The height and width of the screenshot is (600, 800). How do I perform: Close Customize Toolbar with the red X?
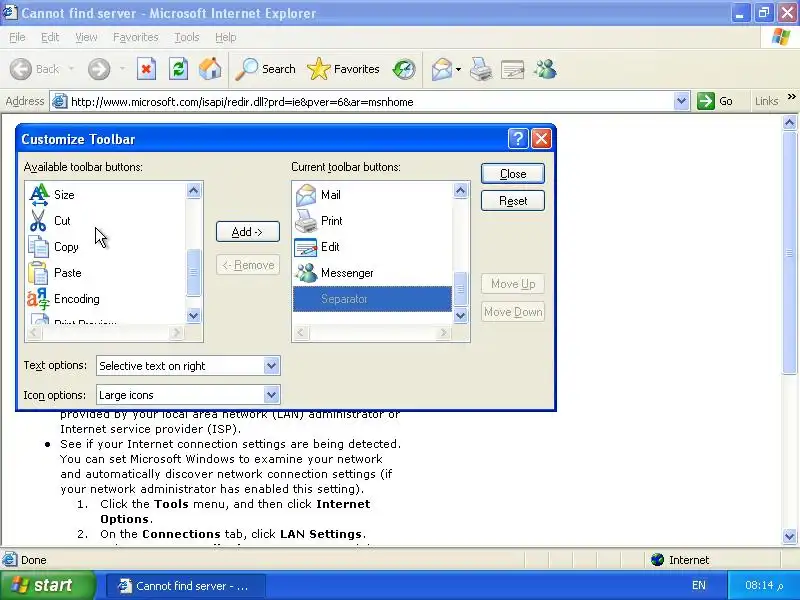[541, 138]
